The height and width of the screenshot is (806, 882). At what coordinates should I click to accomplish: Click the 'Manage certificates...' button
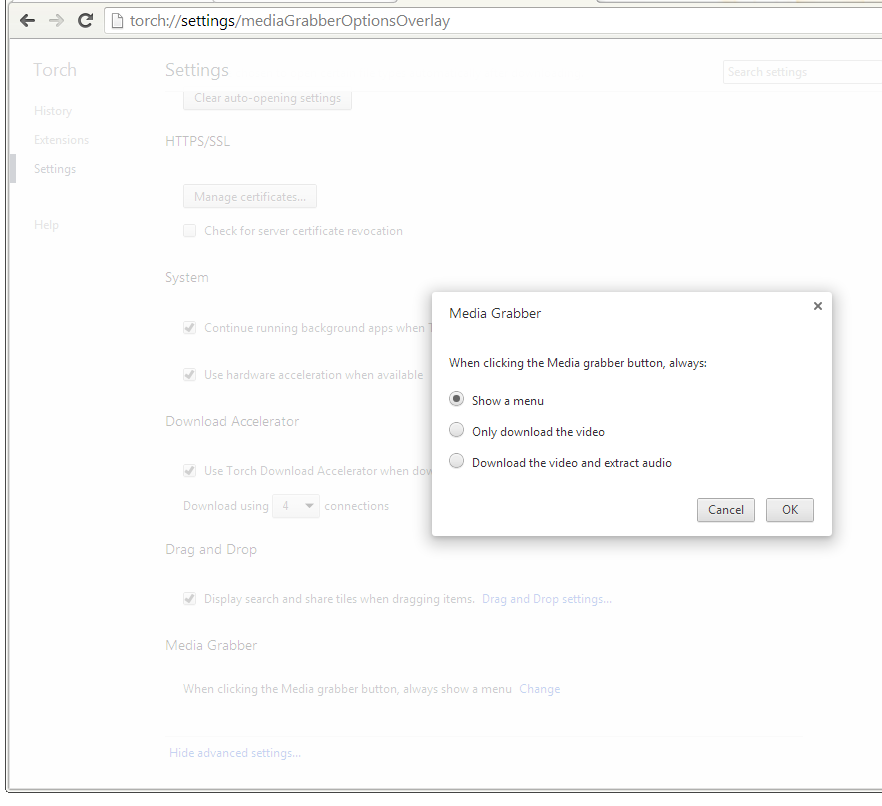click(x=250, y=197)
